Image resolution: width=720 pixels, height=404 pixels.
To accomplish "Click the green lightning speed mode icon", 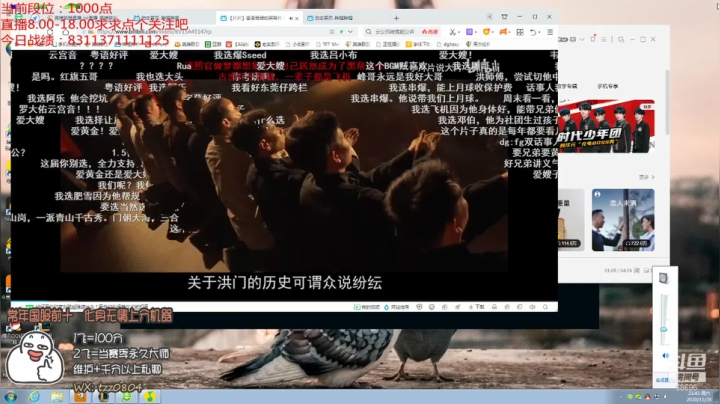I will pyautogui.click(x=341, y=32).
